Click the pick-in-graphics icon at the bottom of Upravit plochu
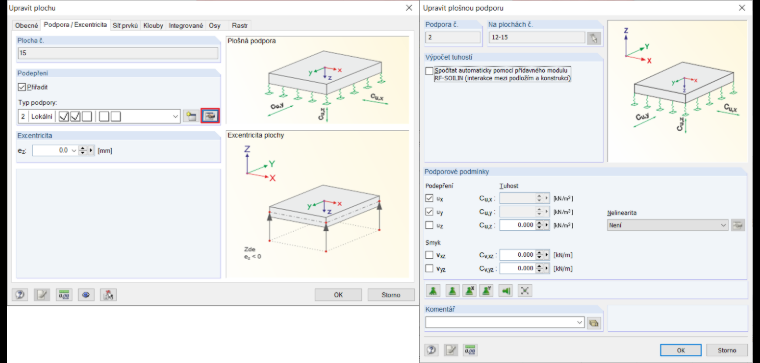 [109, 295]
